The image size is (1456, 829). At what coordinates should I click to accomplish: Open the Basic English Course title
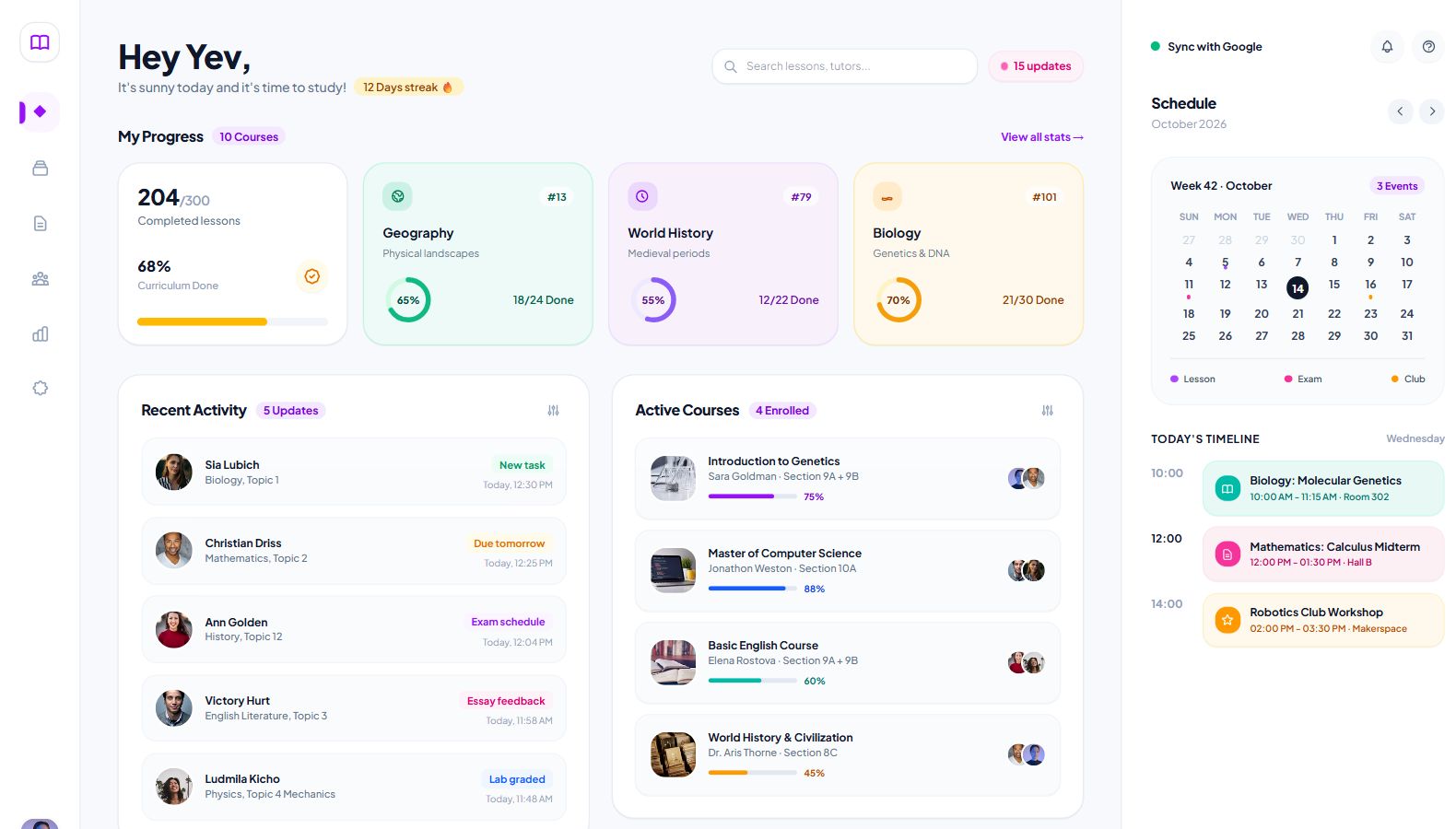point(763,646)
